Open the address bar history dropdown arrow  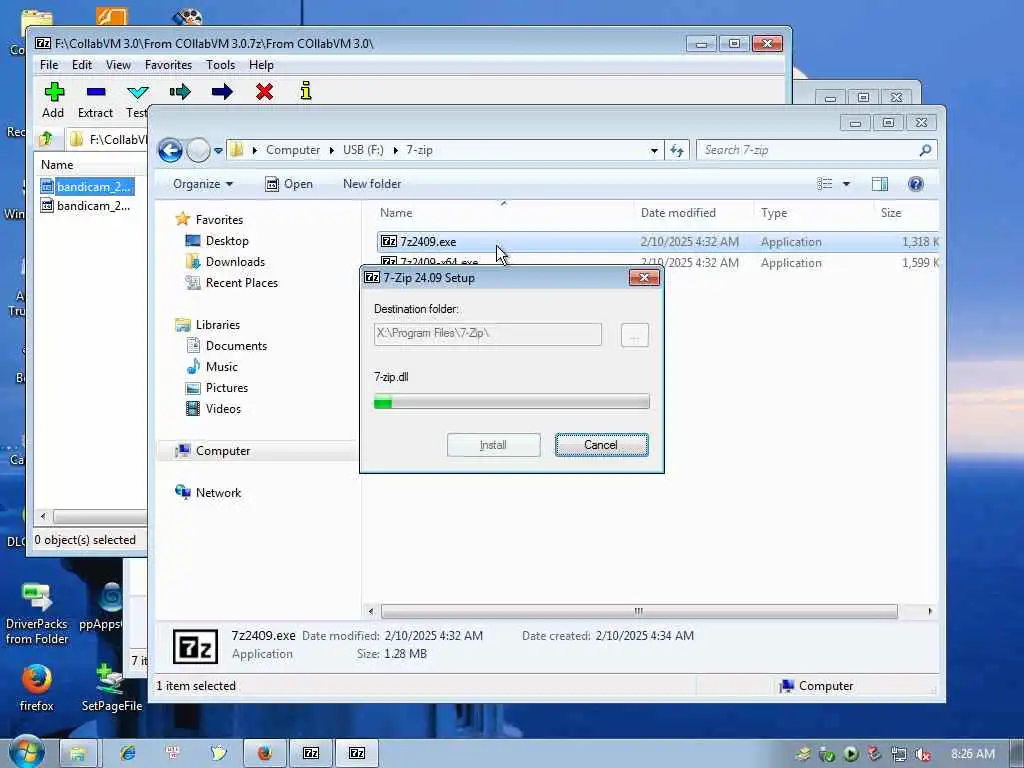pos(654,151)
